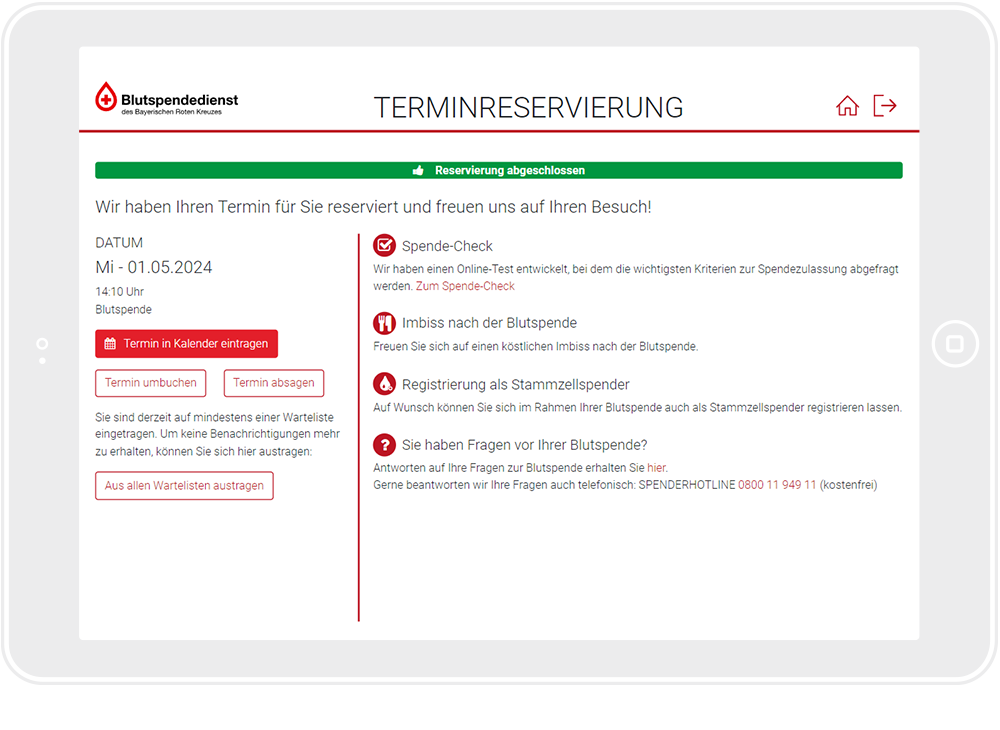Click the TERMINRESERVIERUNG page title
This screenshot has width=1000, height=730.
[528, 108]
